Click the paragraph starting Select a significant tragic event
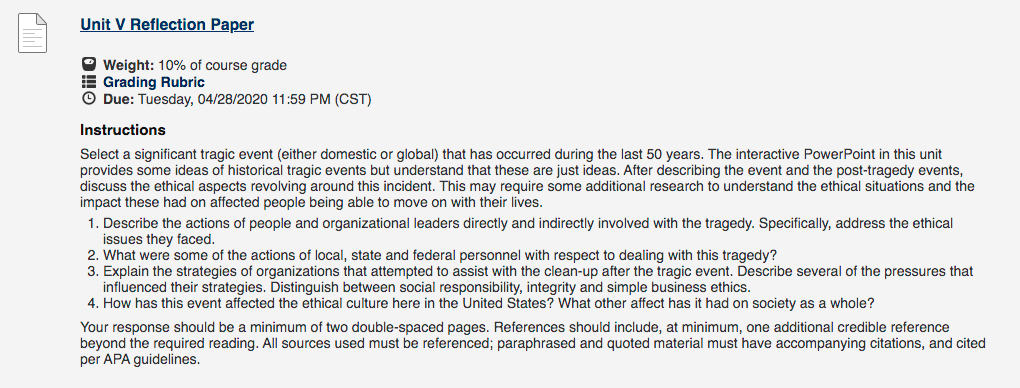The image size is (1020, 388). pos(528,178)
